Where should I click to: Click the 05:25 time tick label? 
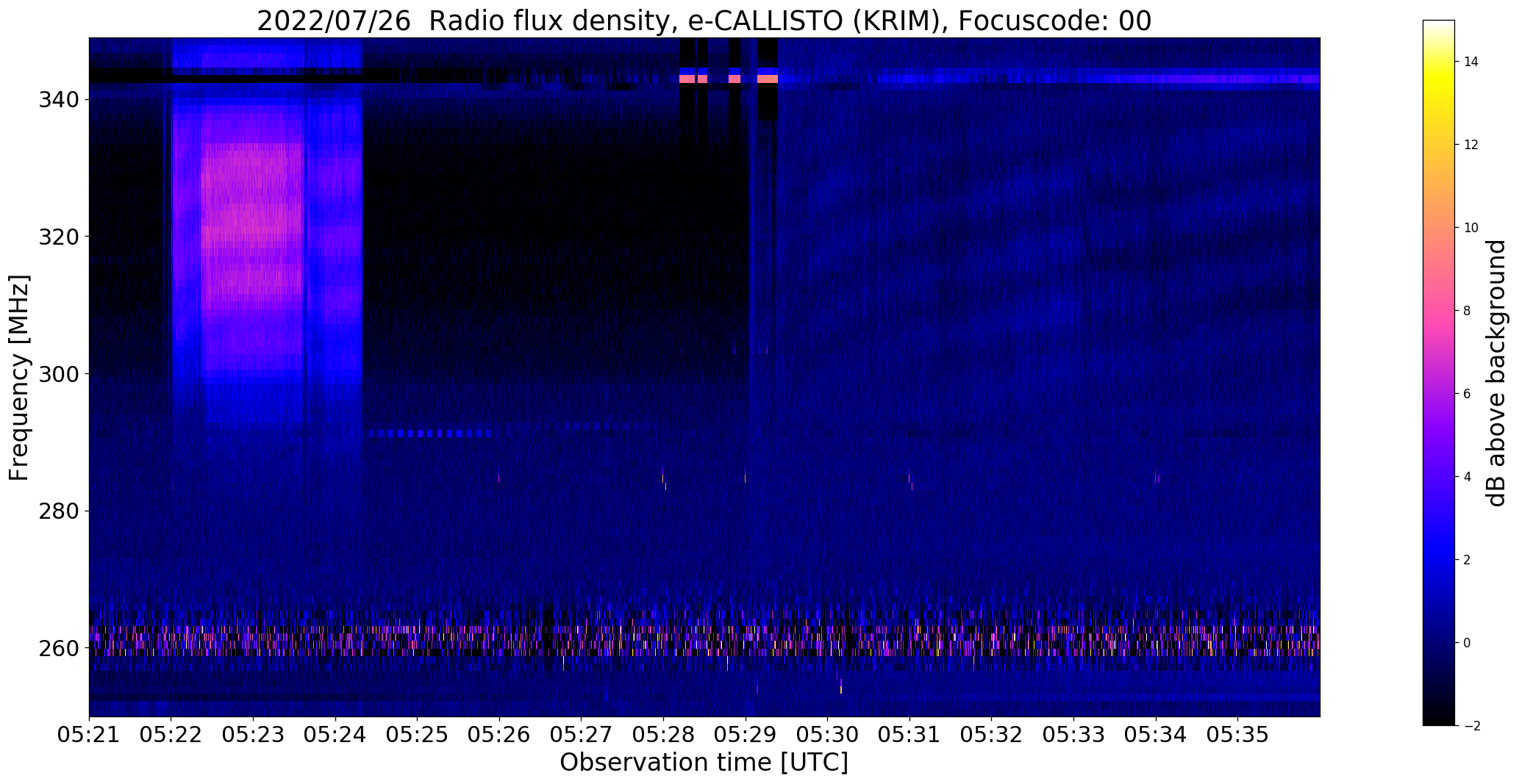[418, 736]
